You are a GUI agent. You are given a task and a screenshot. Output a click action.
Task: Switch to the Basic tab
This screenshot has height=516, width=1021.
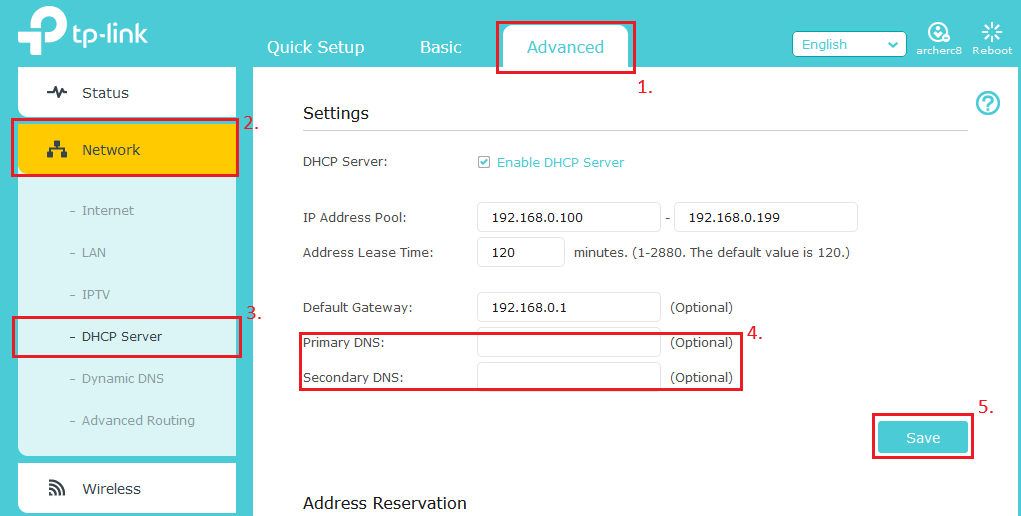click(x=440, y=47)
